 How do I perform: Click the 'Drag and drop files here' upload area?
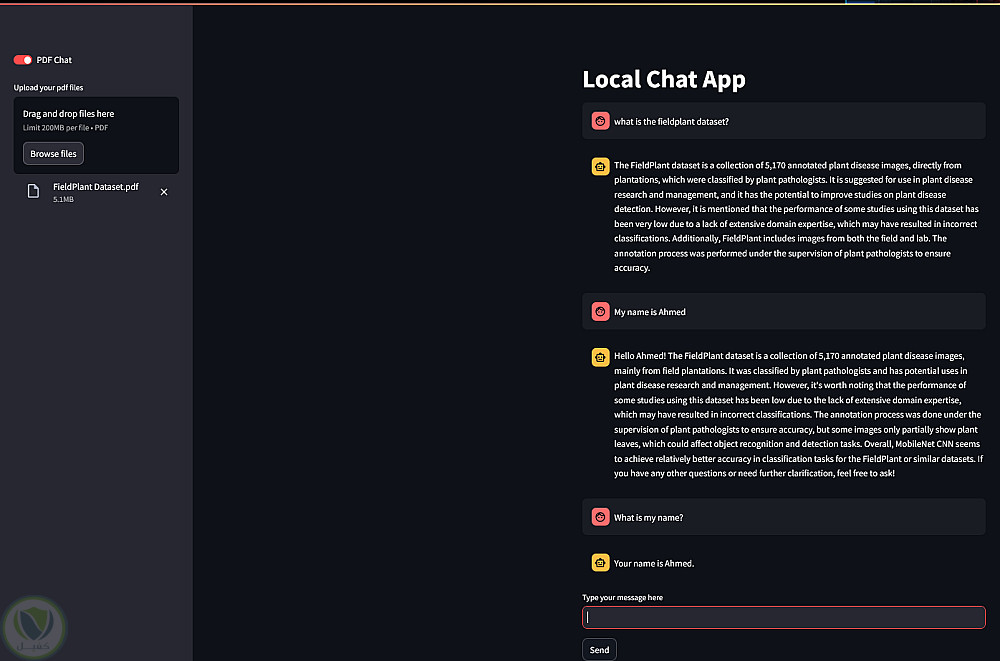[x=96, y=119]
